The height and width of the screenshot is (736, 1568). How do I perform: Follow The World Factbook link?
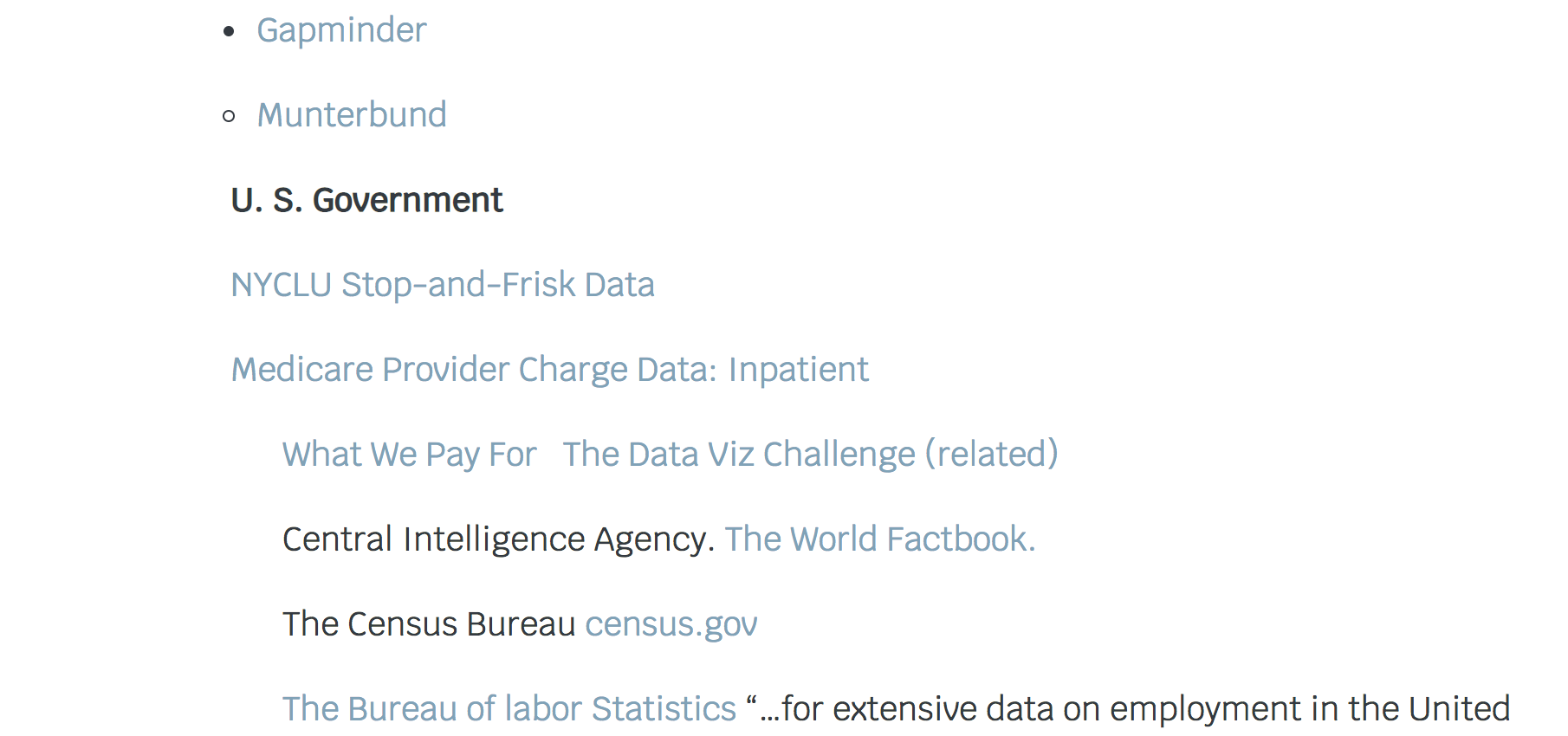tap(880, 539)
